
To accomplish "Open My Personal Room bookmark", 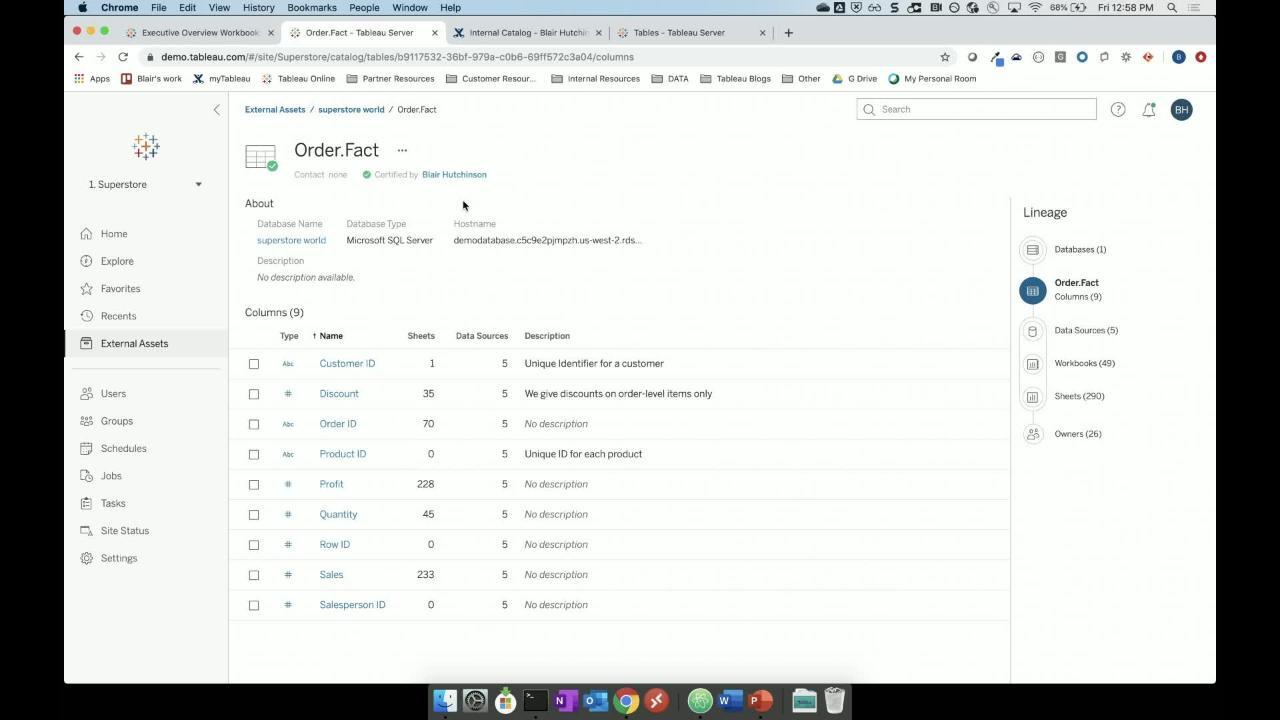I will (x=931, y=79).
